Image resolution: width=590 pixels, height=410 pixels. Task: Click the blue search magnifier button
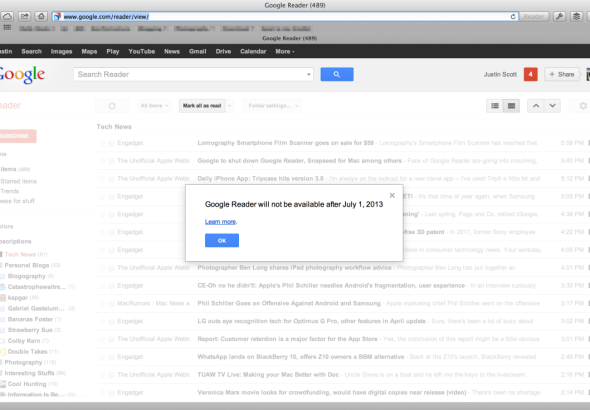[x=337, y=74]
